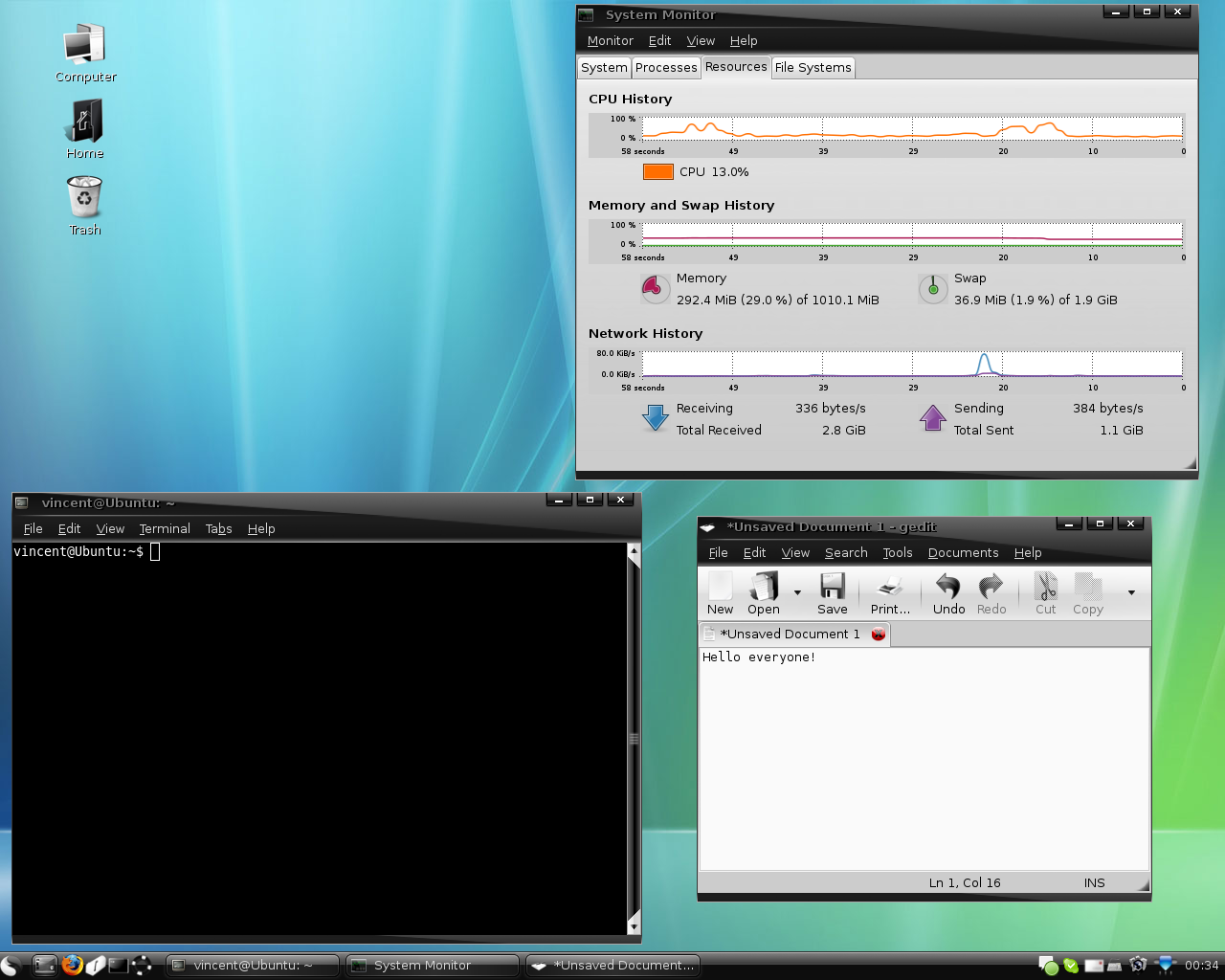Open the Help menu in System Monitor

744,40
